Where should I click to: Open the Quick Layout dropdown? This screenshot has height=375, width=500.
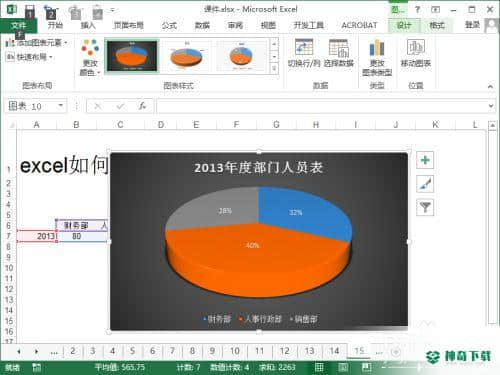pos(29,57)
